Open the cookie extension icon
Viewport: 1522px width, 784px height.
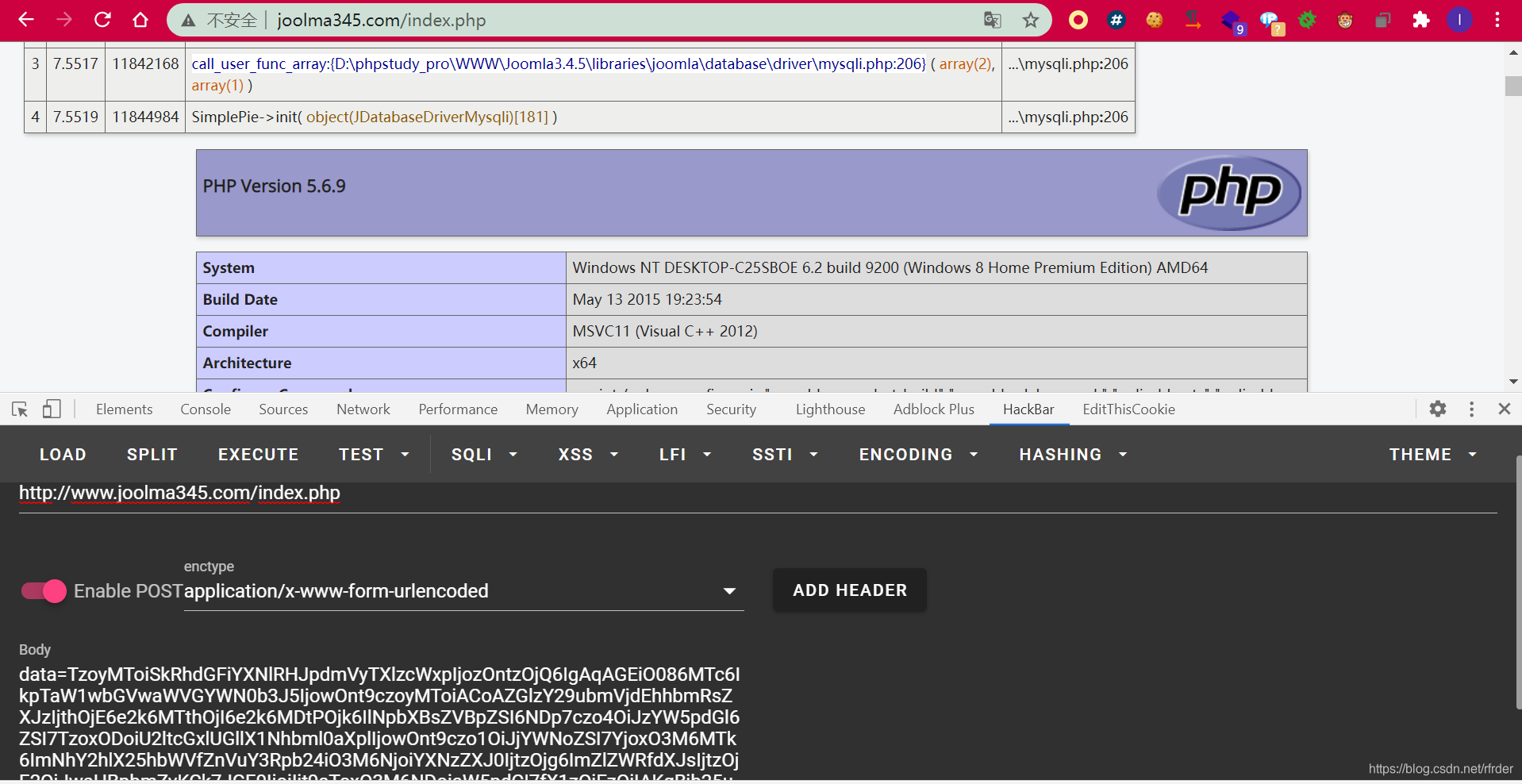1155,20
